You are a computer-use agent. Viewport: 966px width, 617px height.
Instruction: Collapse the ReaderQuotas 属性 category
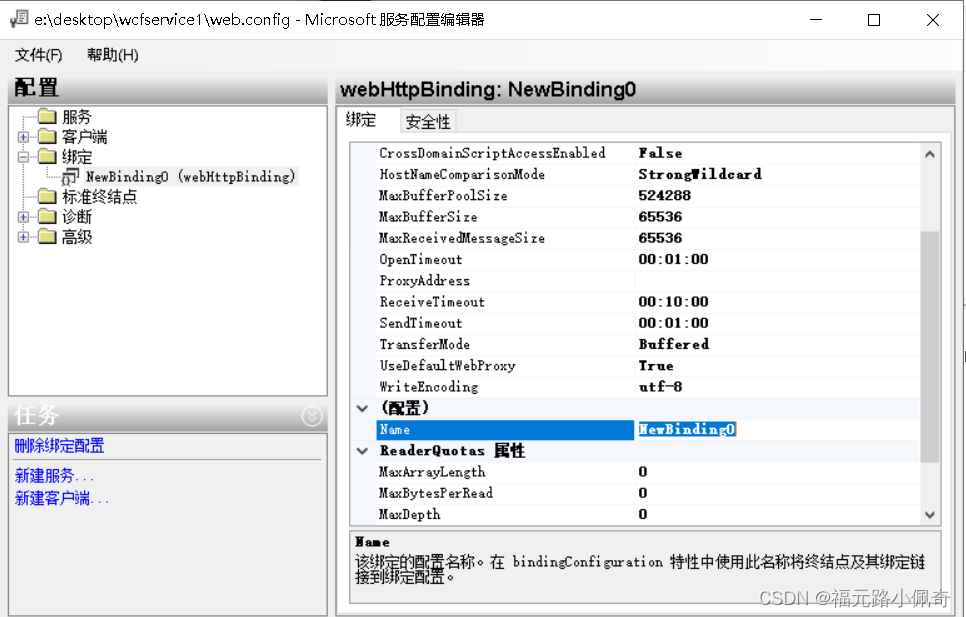(362, 451)
